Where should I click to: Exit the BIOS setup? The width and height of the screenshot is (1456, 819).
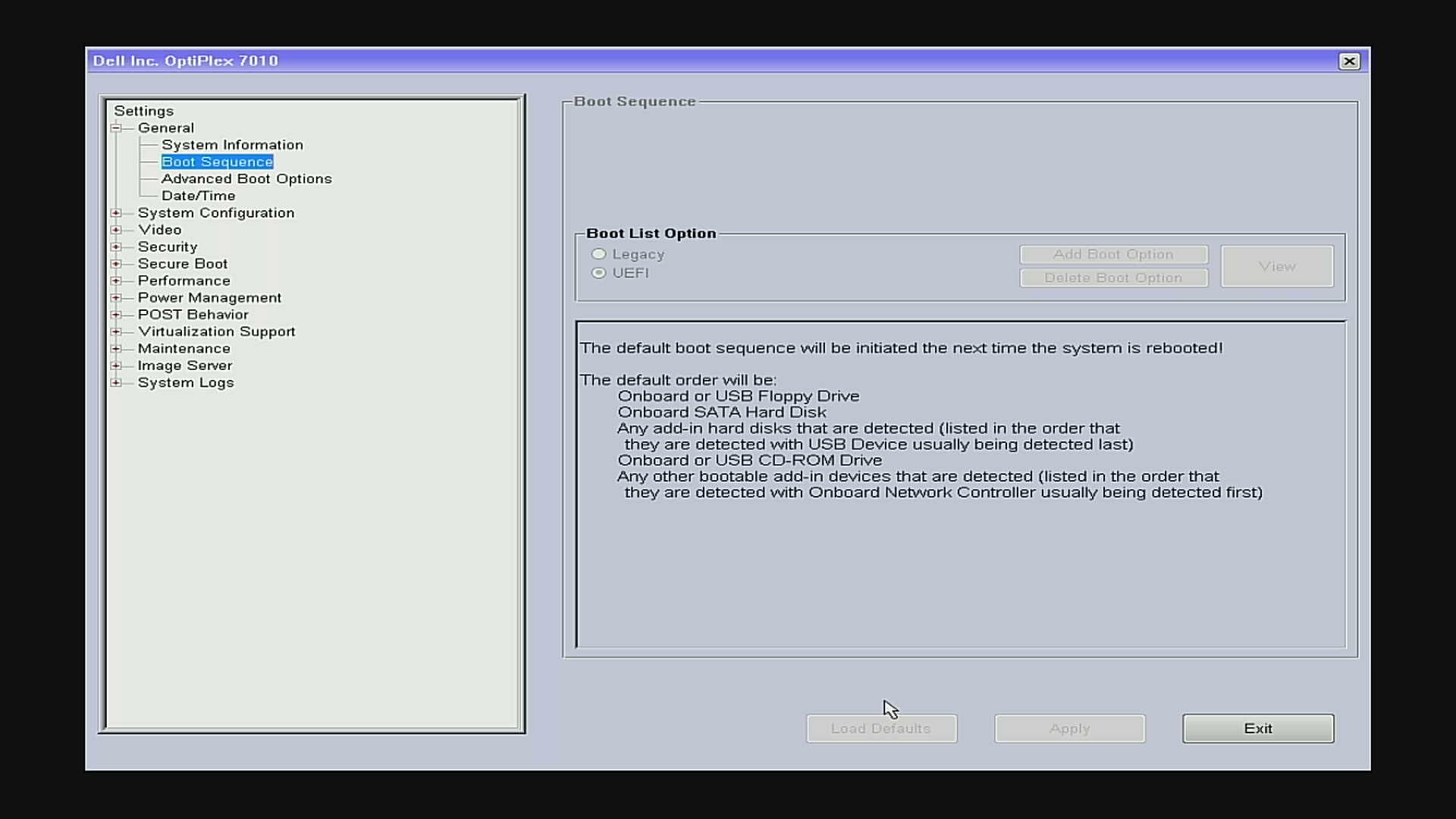click(1258, 729)
